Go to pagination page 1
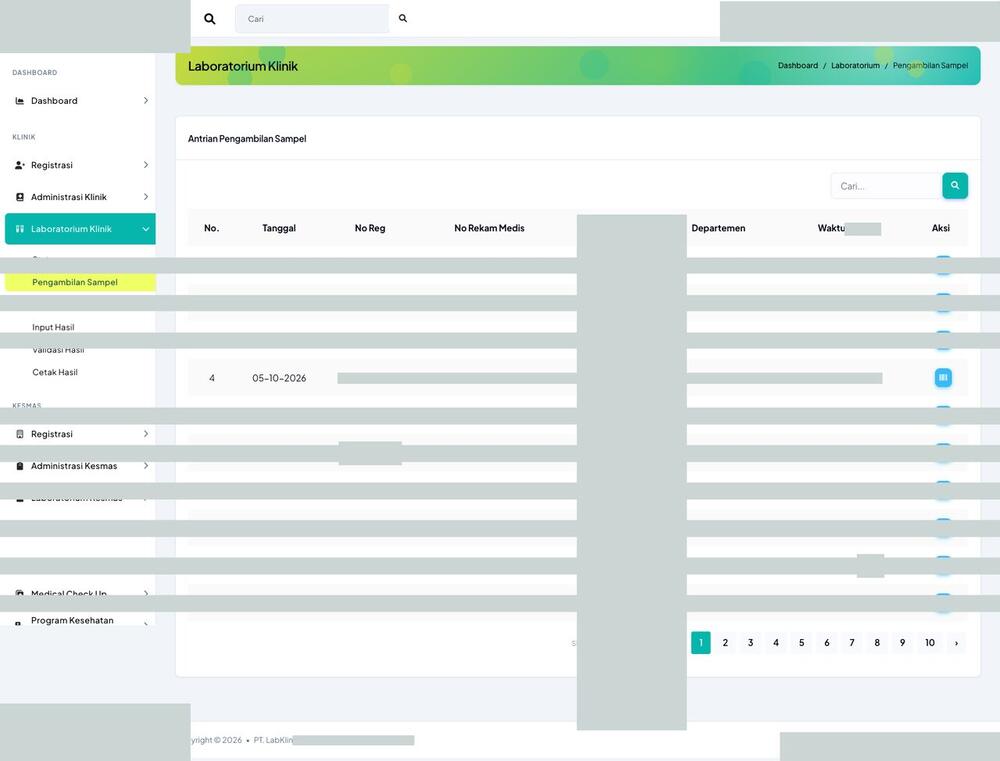Viewport: 1000px width, 761px height. [700, 642]
